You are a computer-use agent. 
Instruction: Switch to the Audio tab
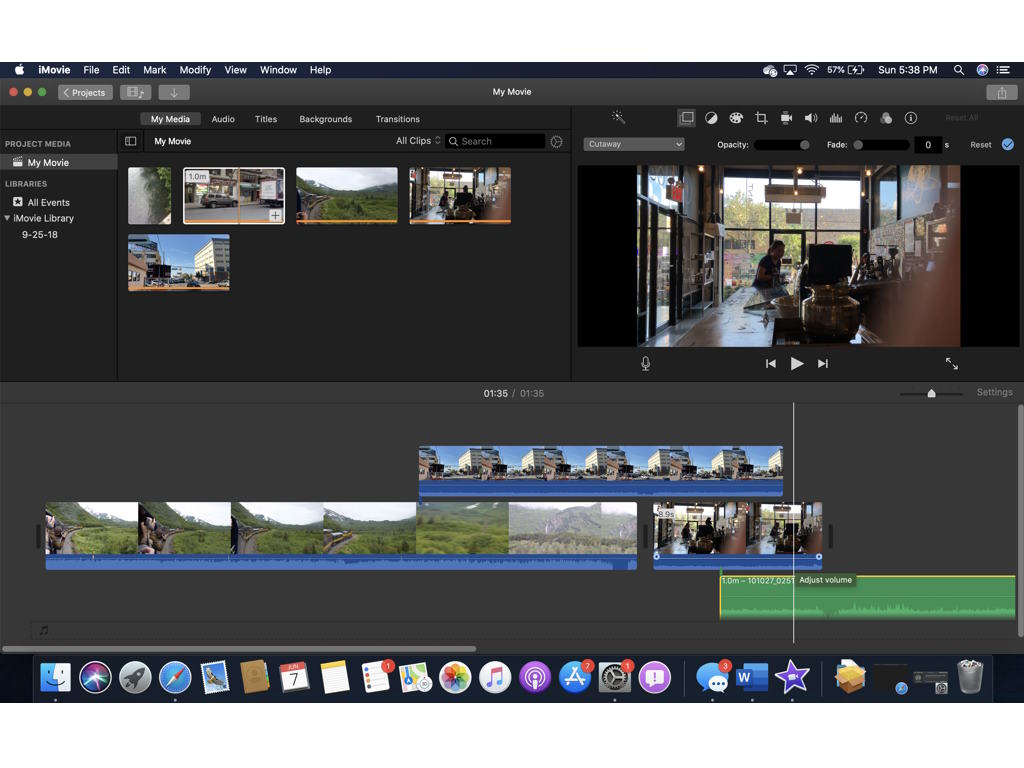(223, 119)
